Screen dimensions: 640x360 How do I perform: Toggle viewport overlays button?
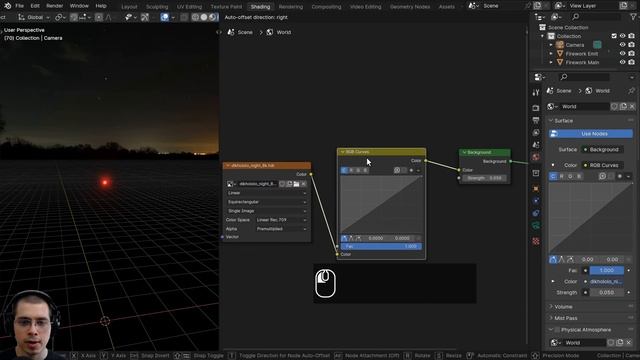164,17
